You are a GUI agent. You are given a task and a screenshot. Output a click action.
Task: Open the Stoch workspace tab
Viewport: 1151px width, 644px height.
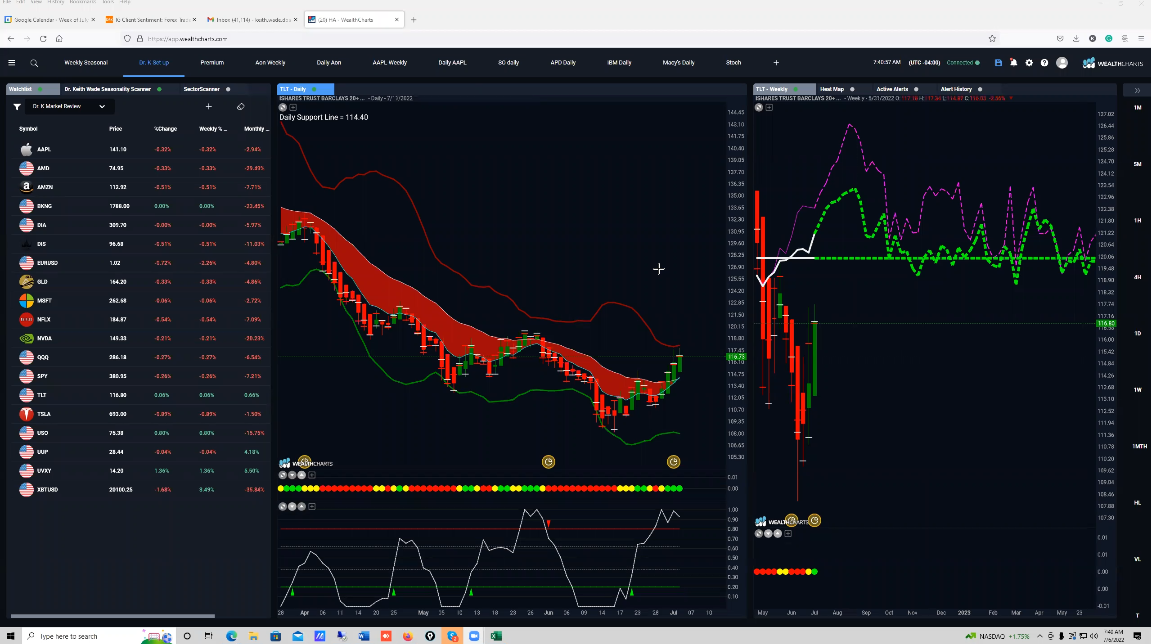click(733, 63)
